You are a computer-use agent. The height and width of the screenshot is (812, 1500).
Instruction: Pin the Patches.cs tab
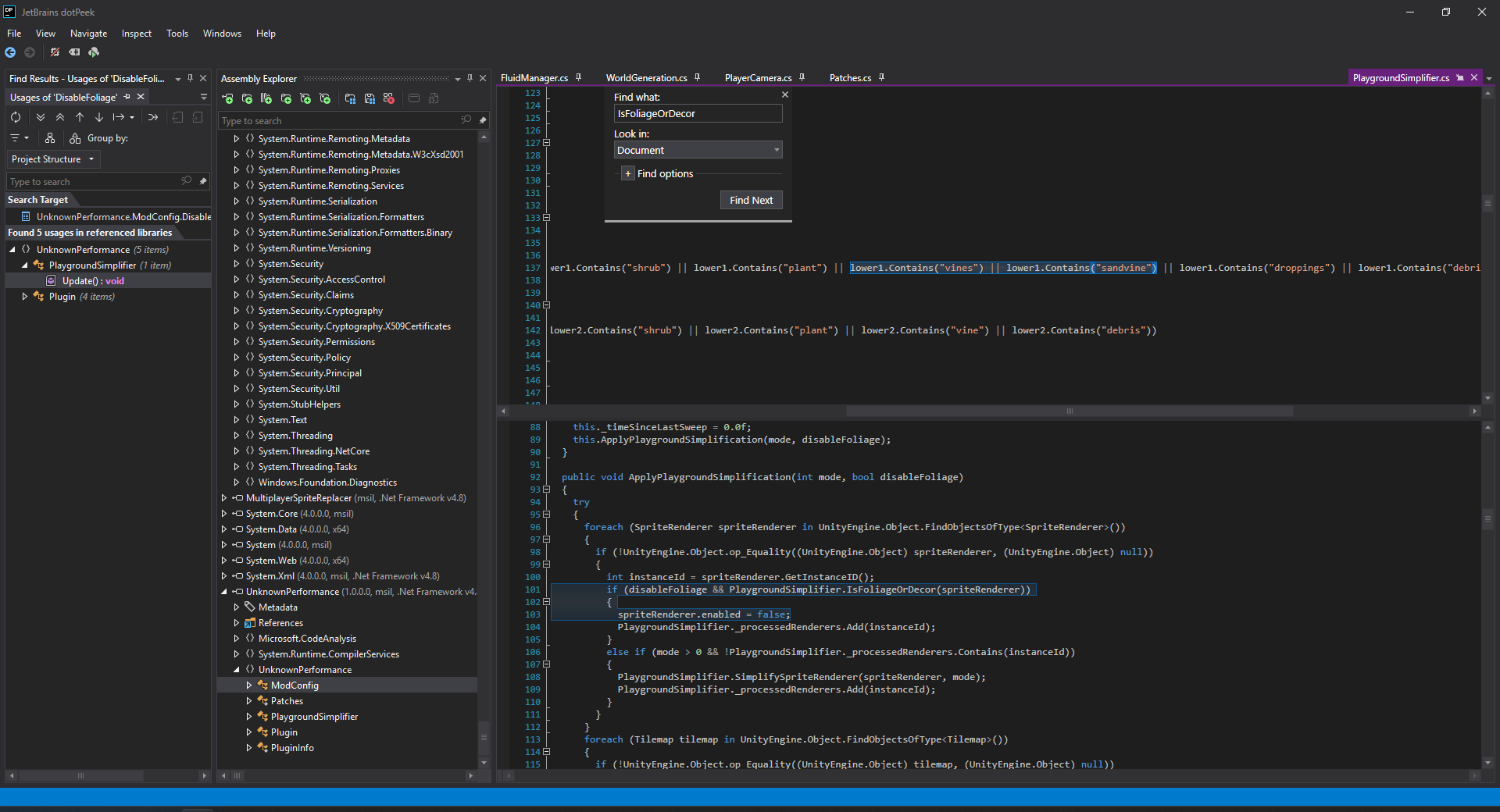tap(881, 77)
